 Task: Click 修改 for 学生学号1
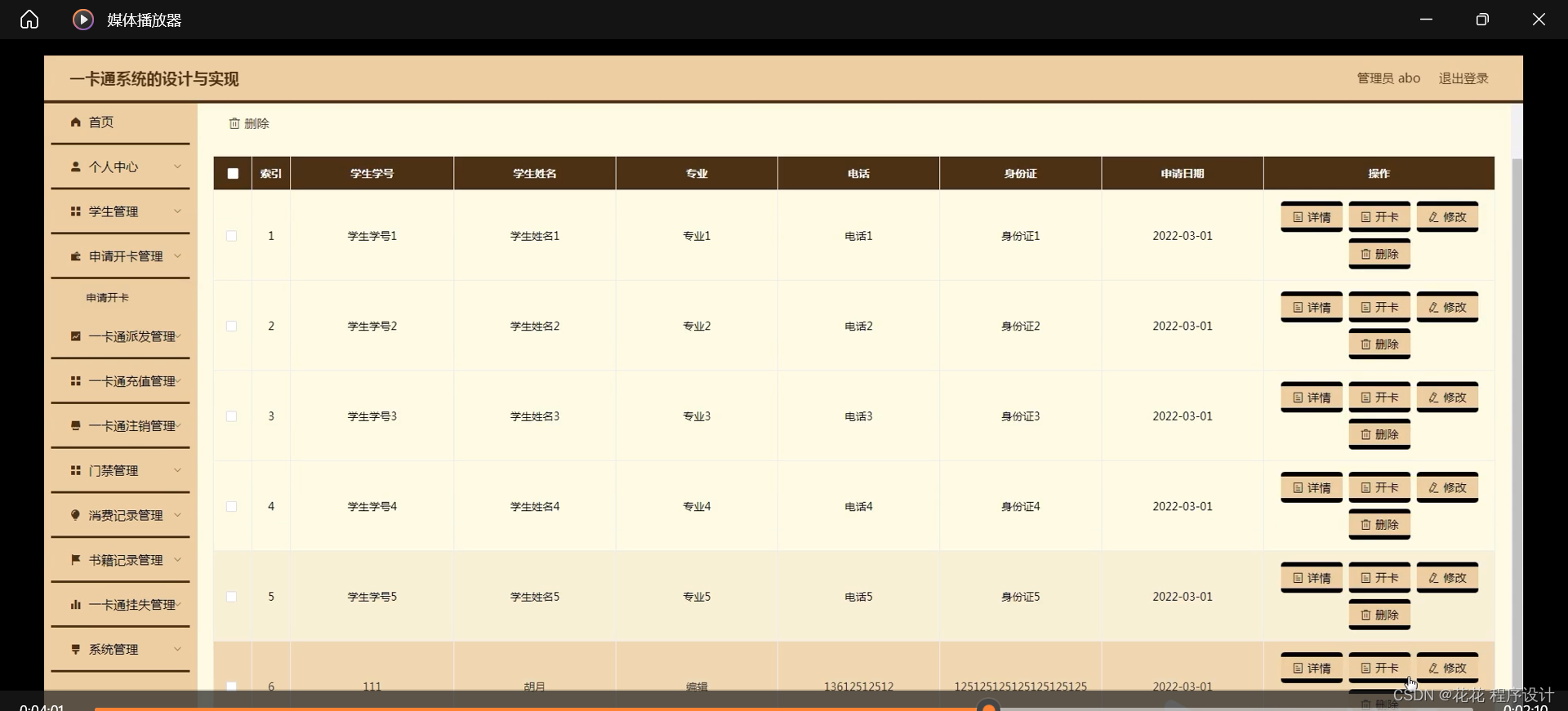click(x=1447, y=217)
